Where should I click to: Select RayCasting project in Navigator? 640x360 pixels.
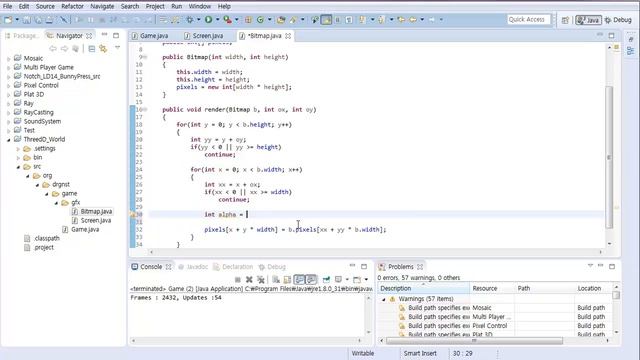pos(34,112)
